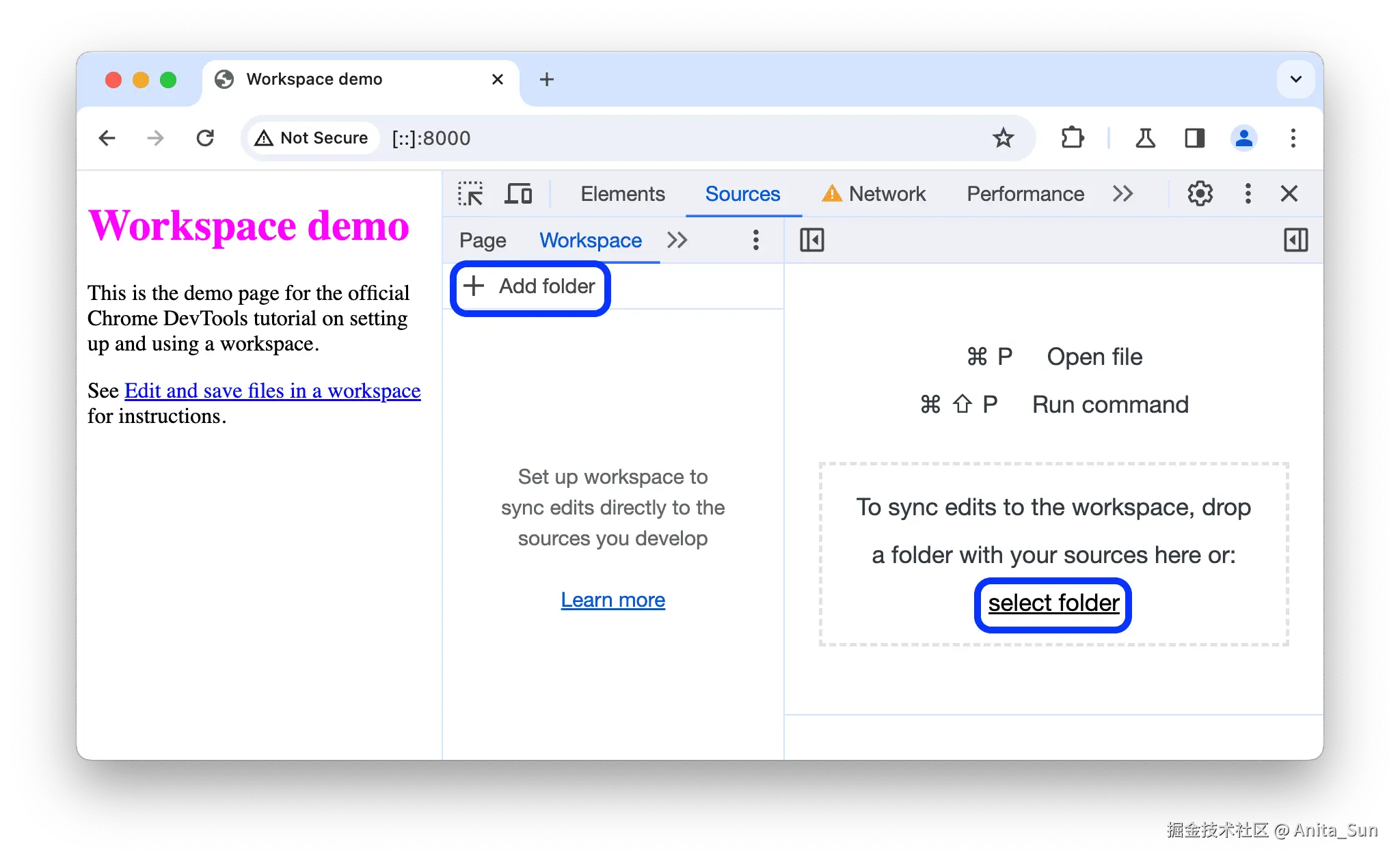The width and height of the screenshot is (1400, 861).
Task: Click the Add folder button
Action: coord(530,286)
